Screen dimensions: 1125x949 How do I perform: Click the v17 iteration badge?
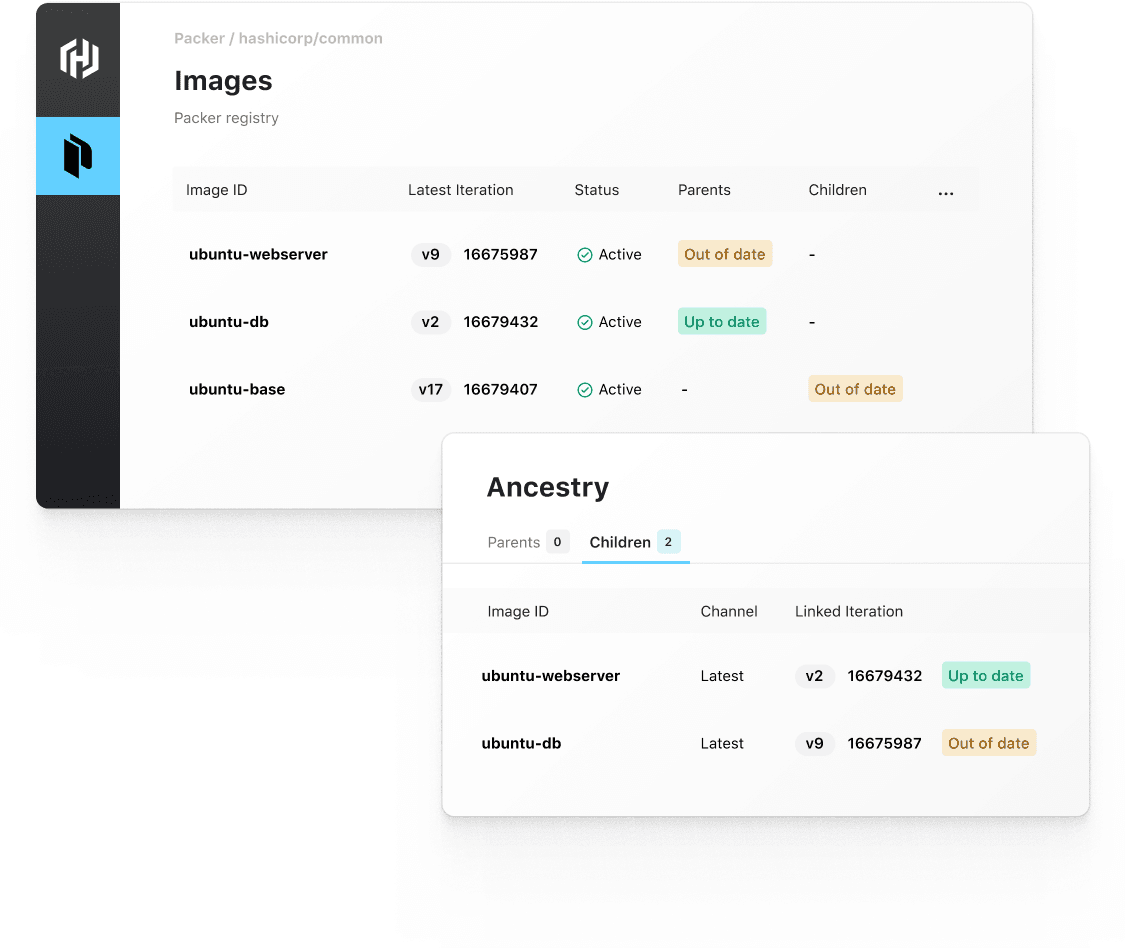[430, 389]
